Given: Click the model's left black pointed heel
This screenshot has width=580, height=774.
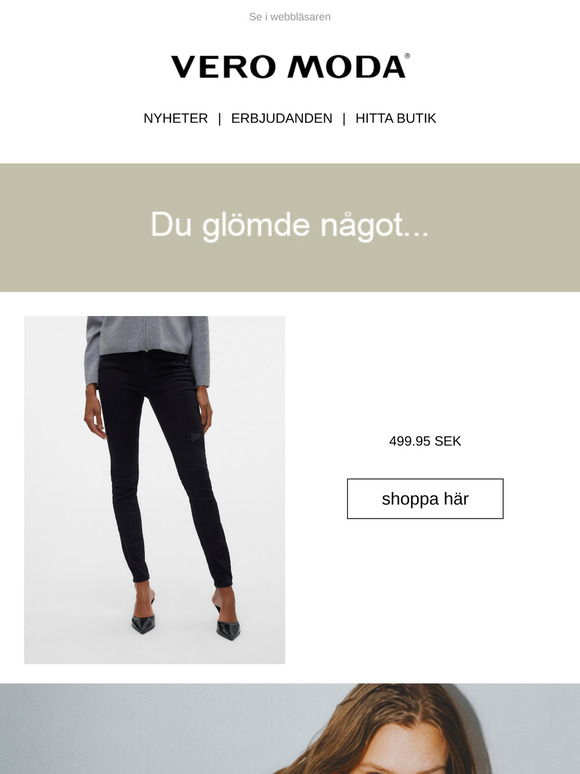Looking at the screenshot, I should [143, 622].
